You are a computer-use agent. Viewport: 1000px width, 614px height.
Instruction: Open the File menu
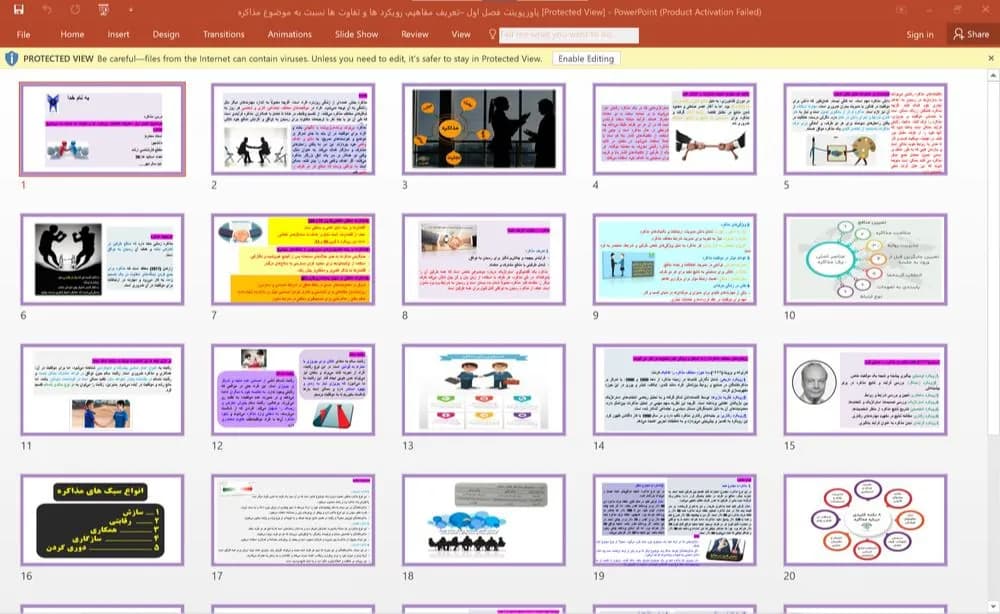tap(24, 34)
